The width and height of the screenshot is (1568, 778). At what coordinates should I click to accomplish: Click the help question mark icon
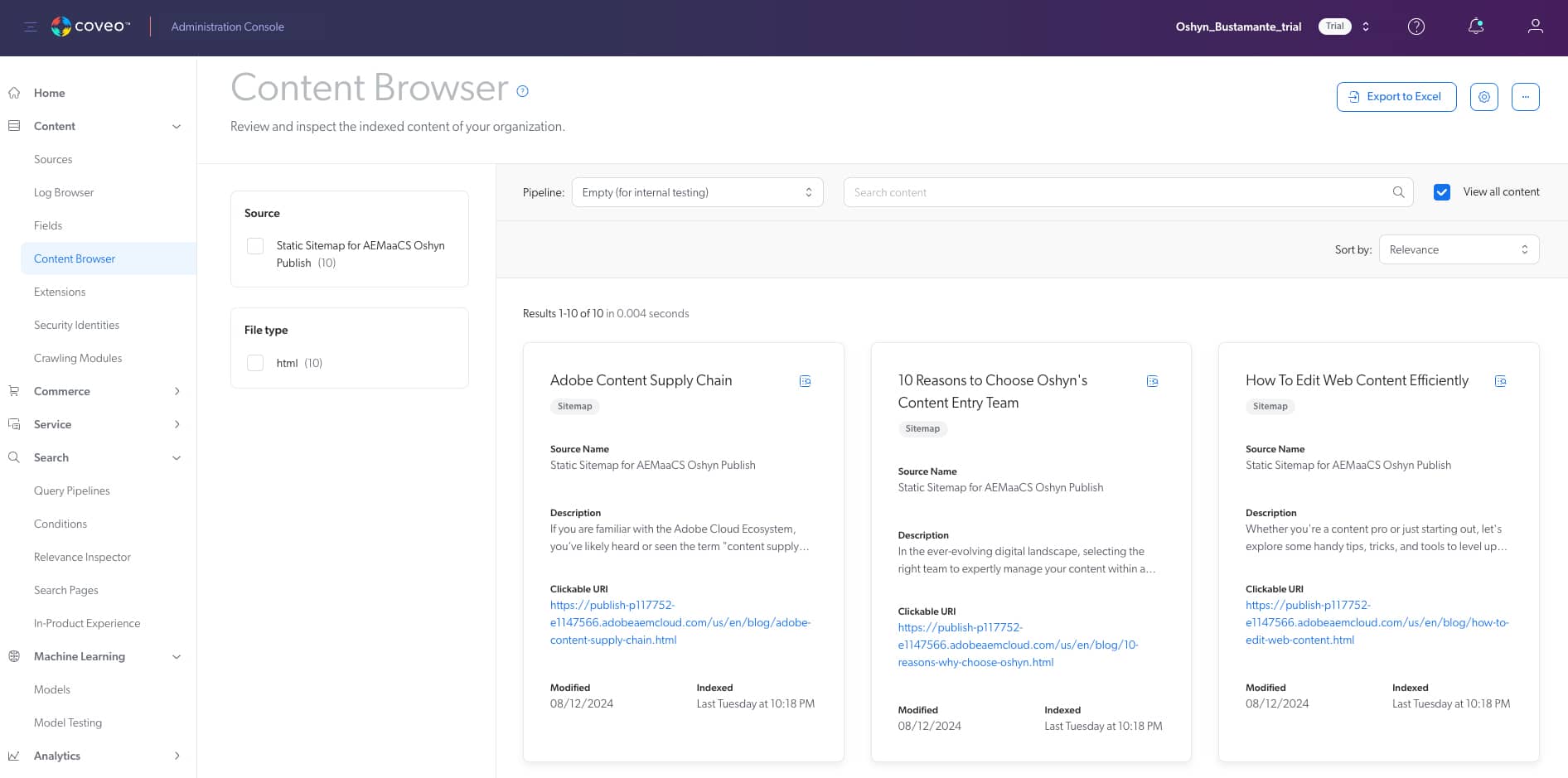pos(1416,27)
